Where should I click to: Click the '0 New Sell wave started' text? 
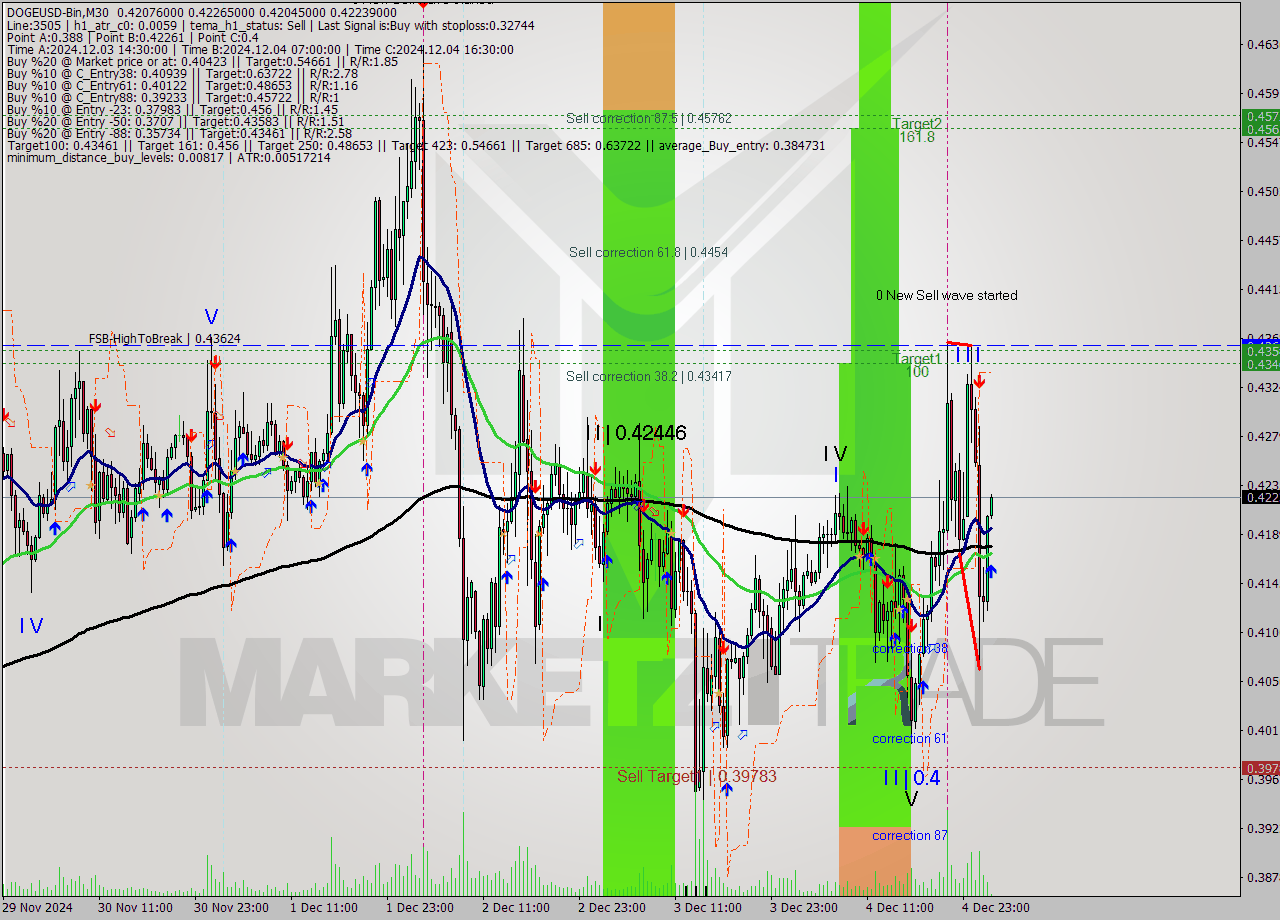(x=946, y=295)
